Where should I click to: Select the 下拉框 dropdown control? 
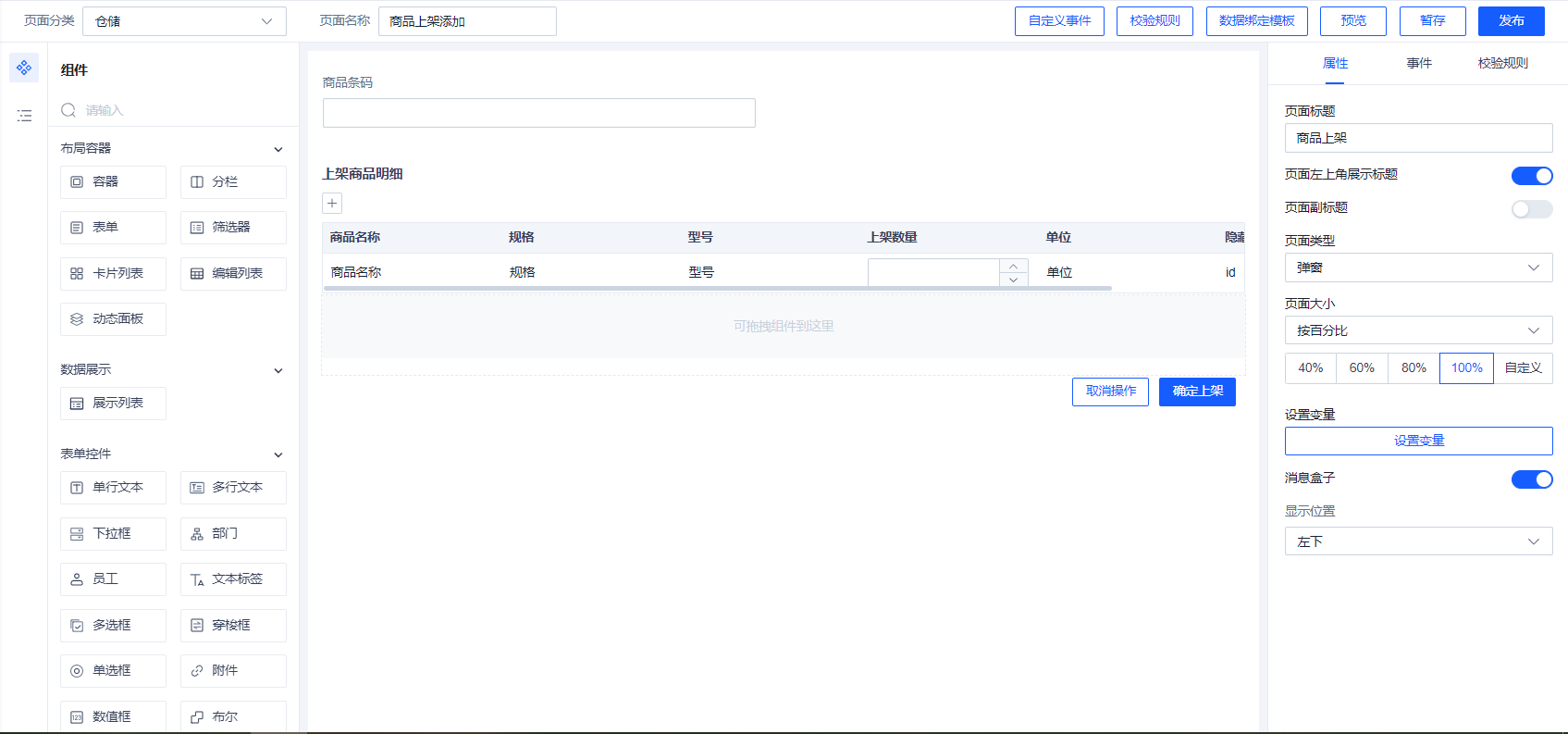tap(113, 534)
